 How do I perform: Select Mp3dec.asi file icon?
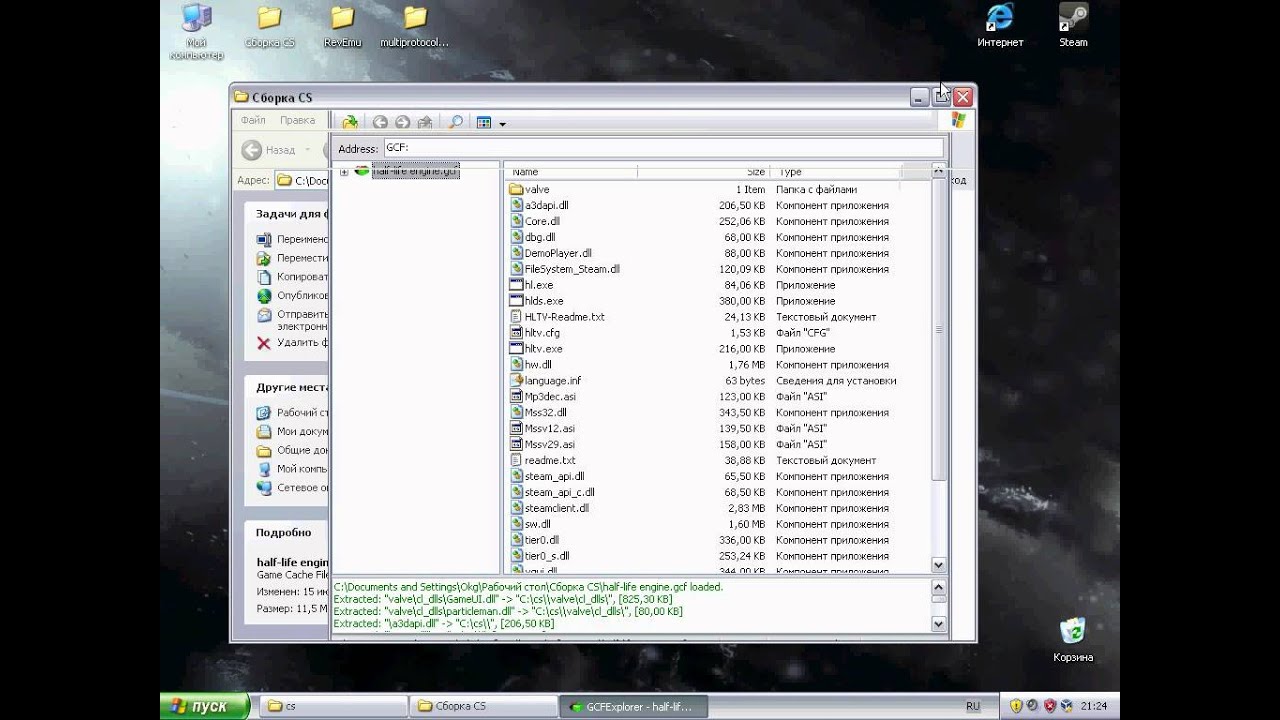tap(516, 397)
